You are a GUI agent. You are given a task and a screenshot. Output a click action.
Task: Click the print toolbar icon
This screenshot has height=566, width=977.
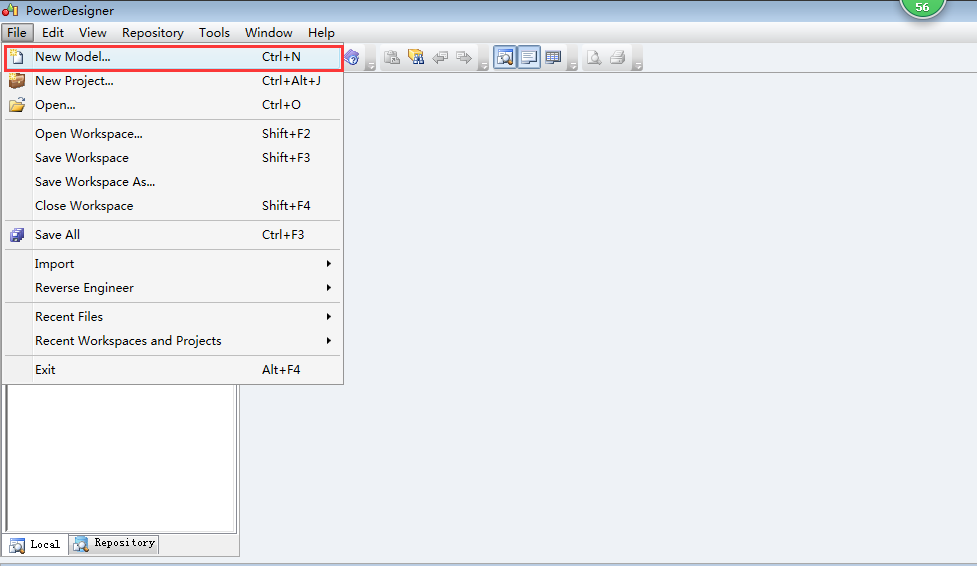(617, 57)
